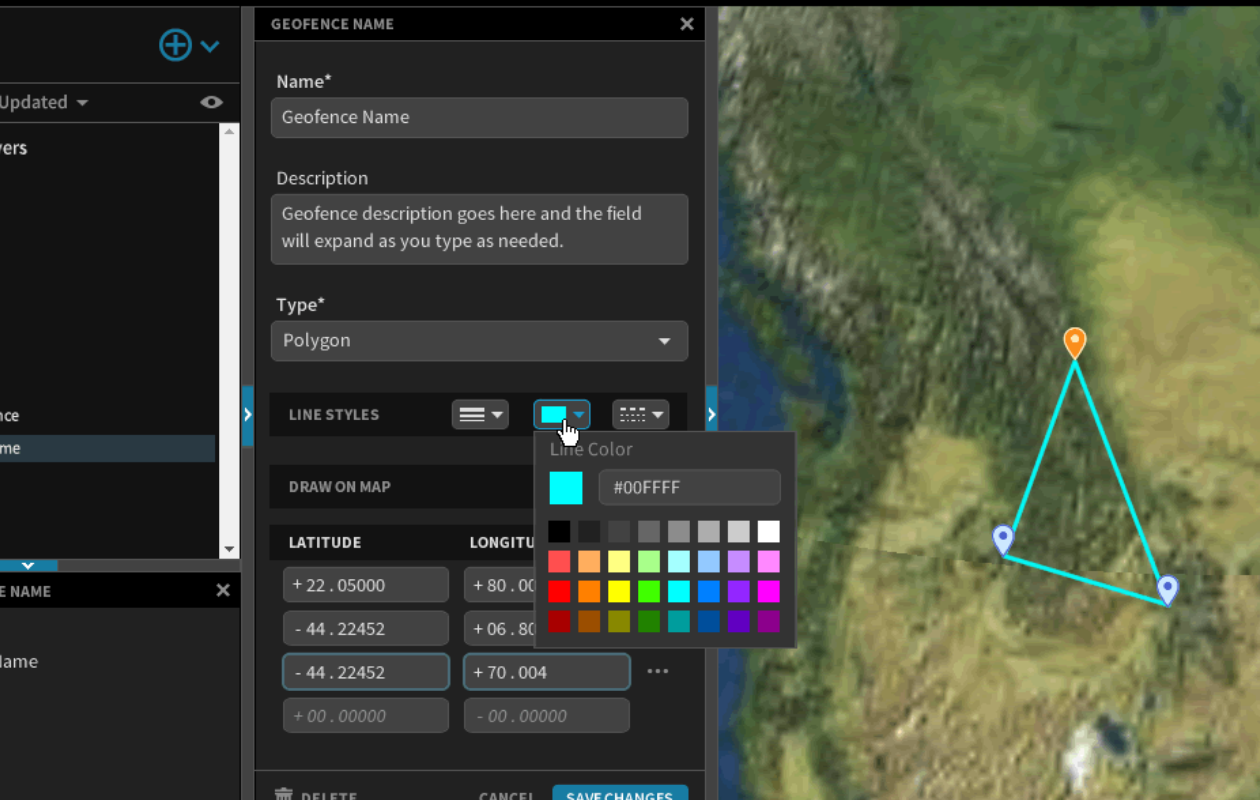Image resolution: width=1260 pixels, height=800 pixels.
Task: Select the pastel pink swatch
Action: click(x=769, y=562)
